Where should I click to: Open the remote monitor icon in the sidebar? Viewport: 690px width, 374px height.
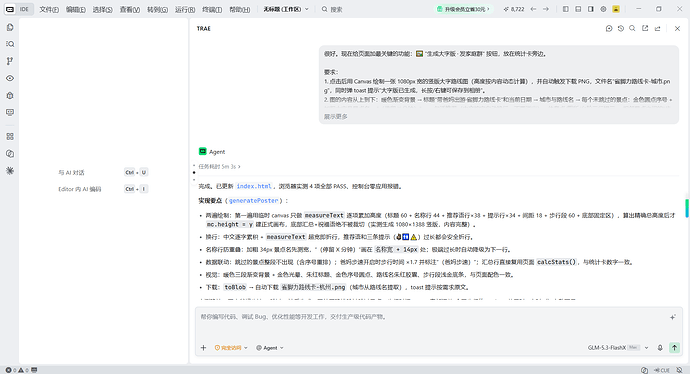(10, 113)
